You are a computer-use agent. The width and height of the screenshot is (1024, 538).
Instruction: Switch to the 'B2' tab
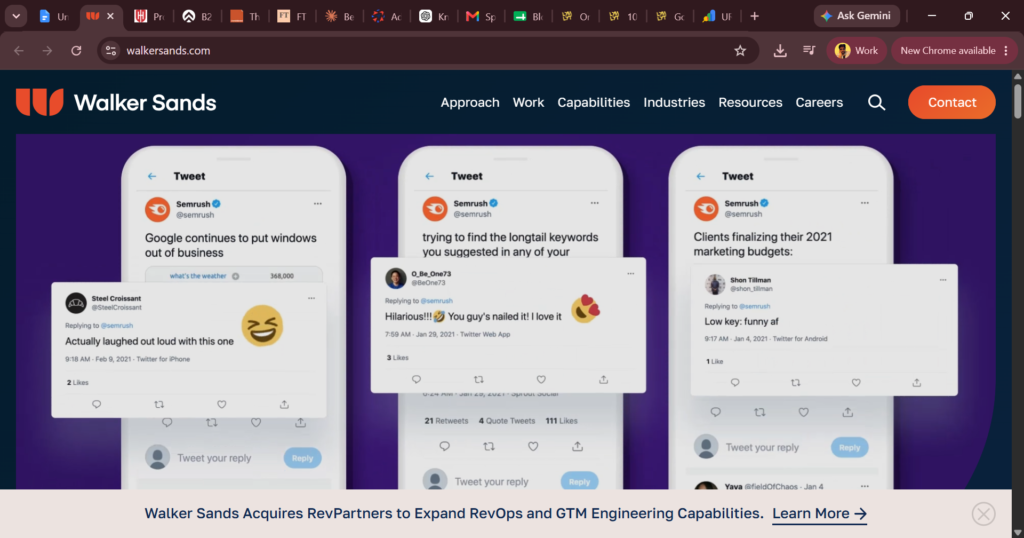(197, 16)
